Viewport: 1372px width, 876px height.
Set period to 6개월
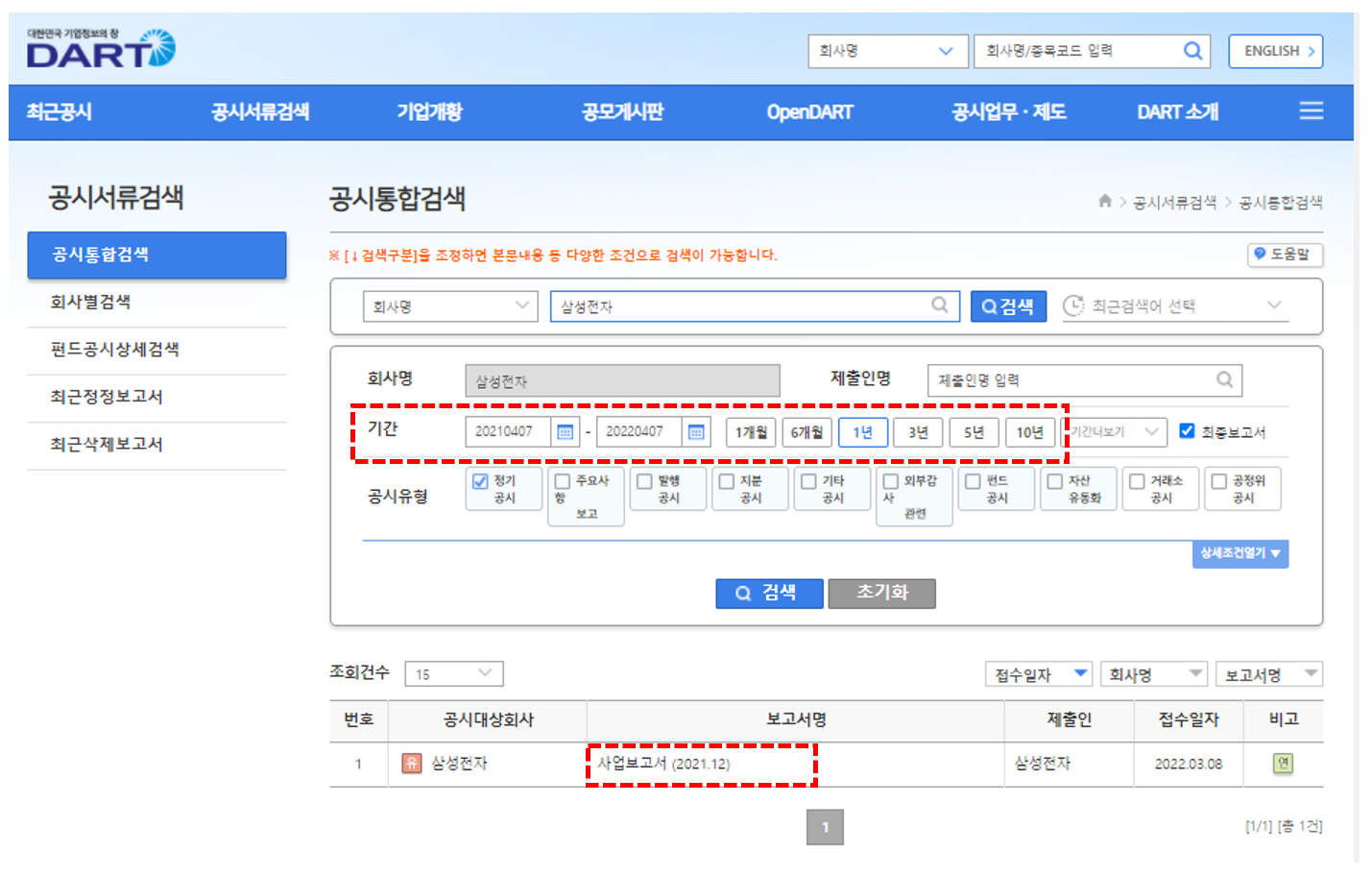pos(806,432)
